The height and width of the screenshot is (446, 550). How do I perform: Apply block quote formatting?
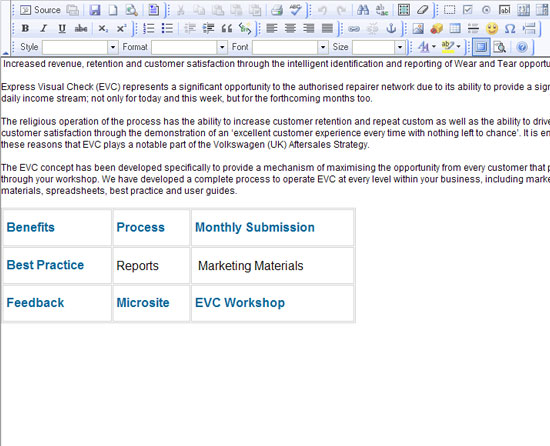coord(227,28)
